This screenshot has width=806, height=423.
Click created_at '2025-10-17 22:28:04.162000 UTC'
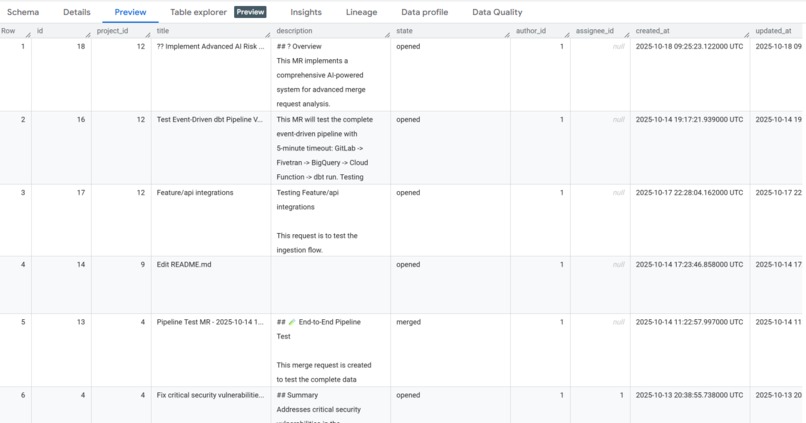[689, 192]
